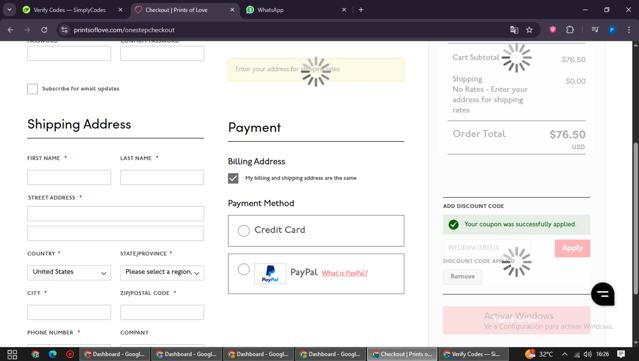The image size is (639, 361).
Task: Open Microsoft Edge from the taskbar
Action: 53,354
